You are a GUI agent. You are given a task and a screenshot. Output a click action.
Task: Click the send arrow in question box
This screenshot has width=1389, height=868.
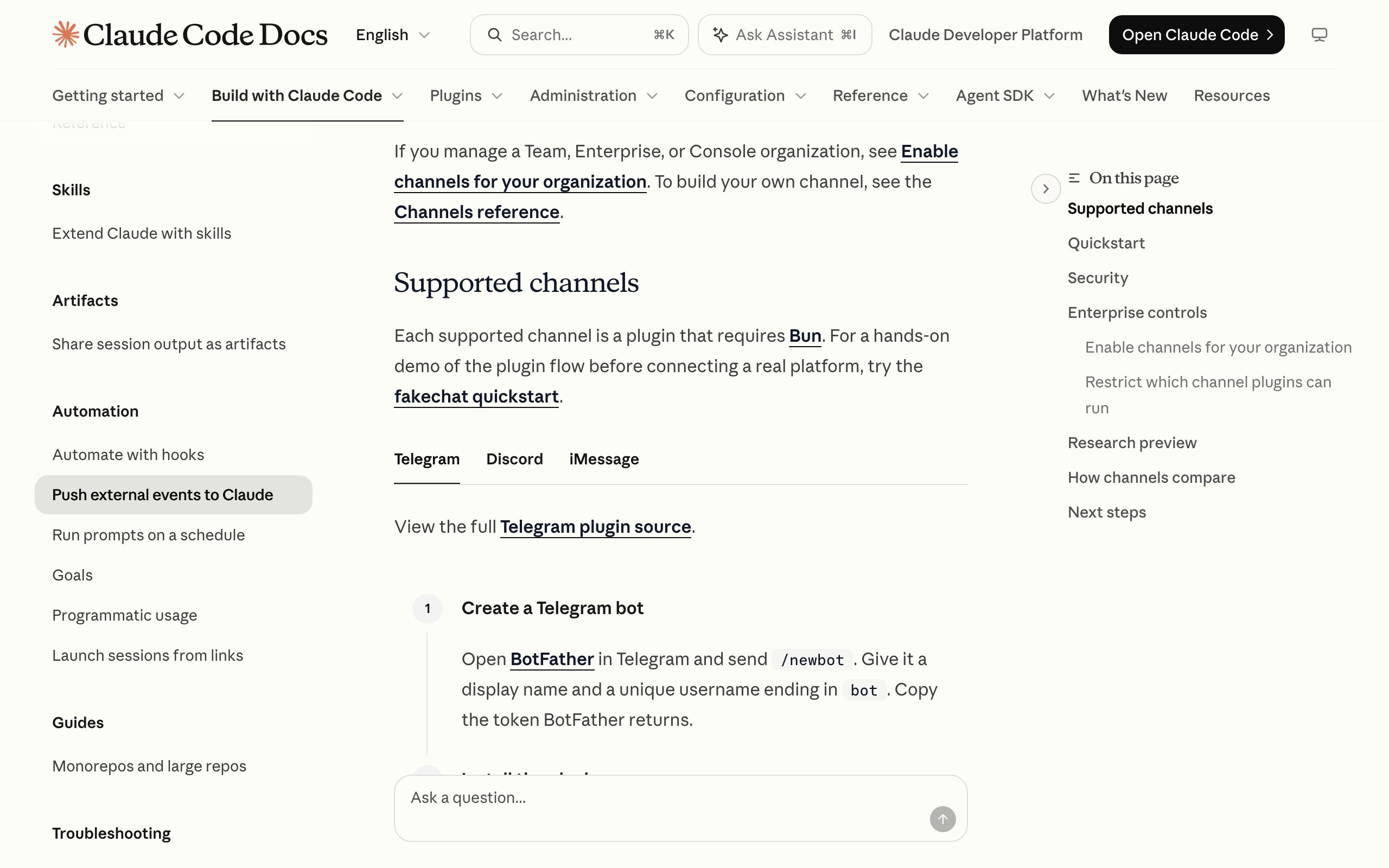point(942,819)
